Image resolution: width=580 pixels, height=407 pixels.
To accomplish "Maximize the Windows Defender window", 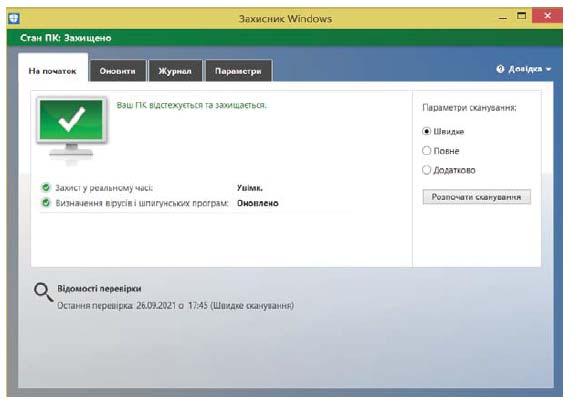I will click(x=521, y=16).
